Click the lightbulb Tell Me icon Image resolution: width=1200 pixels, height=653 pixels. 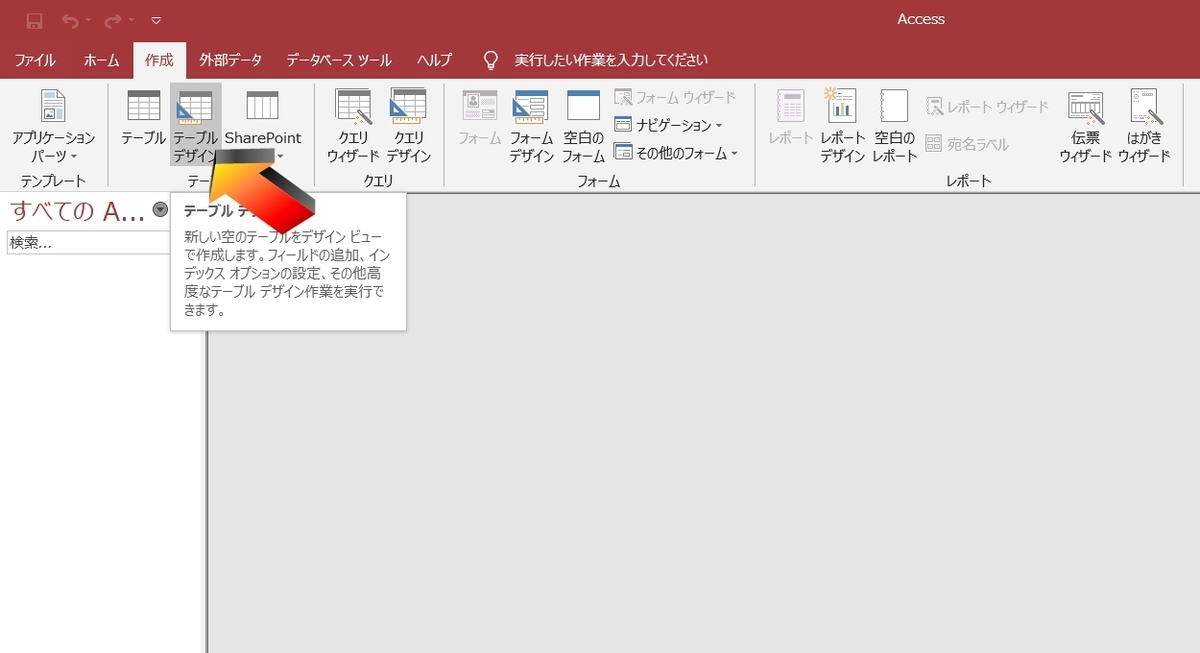pos(491,60)
